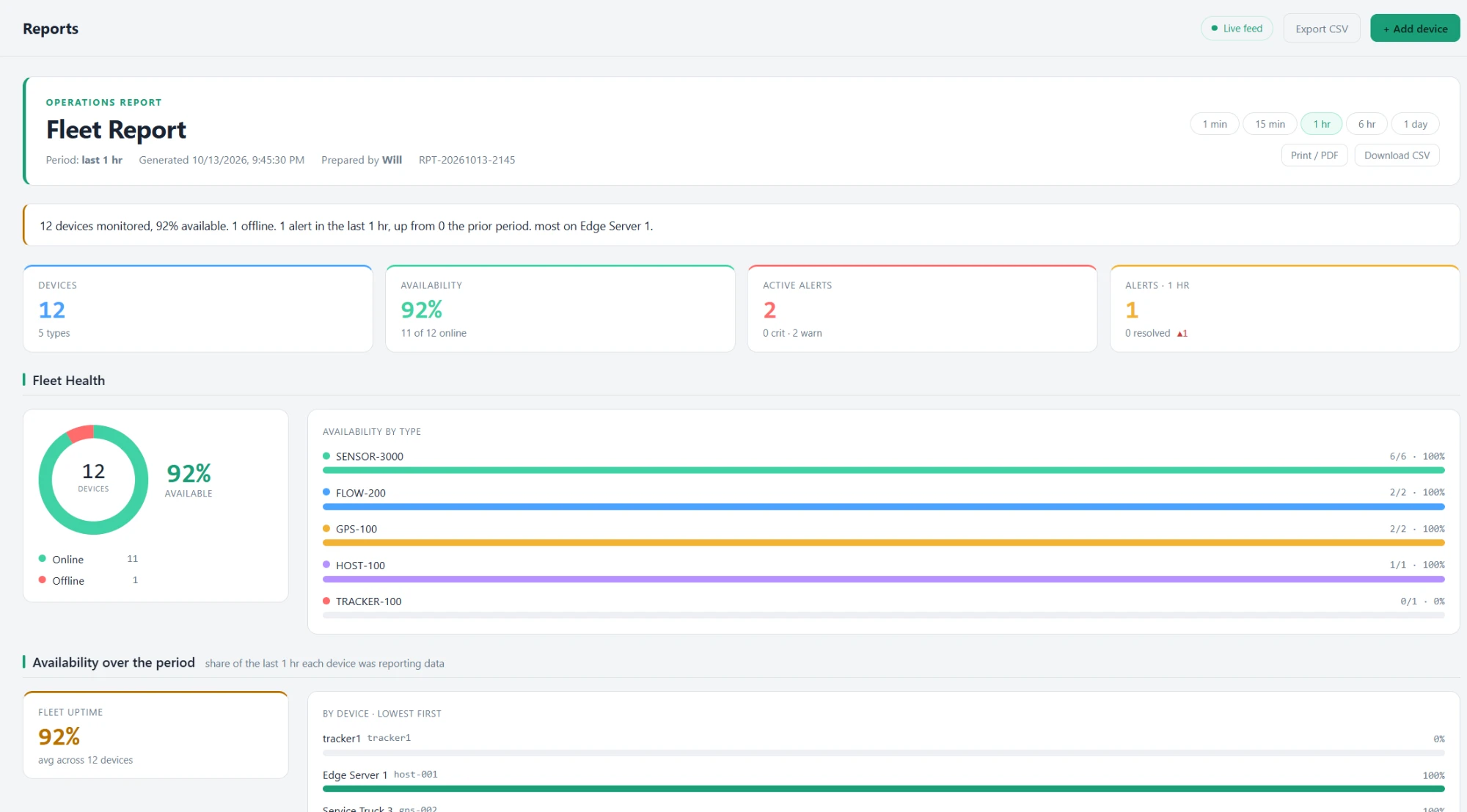The width and height of the screenshot is (1467, 812).
Task: Click the summary sentence about 12 devices
Action: 346,226
